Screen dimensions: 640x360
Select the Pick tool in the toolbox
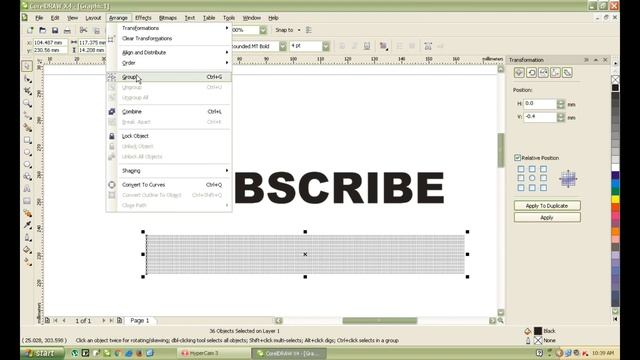[x=27, y=66]
